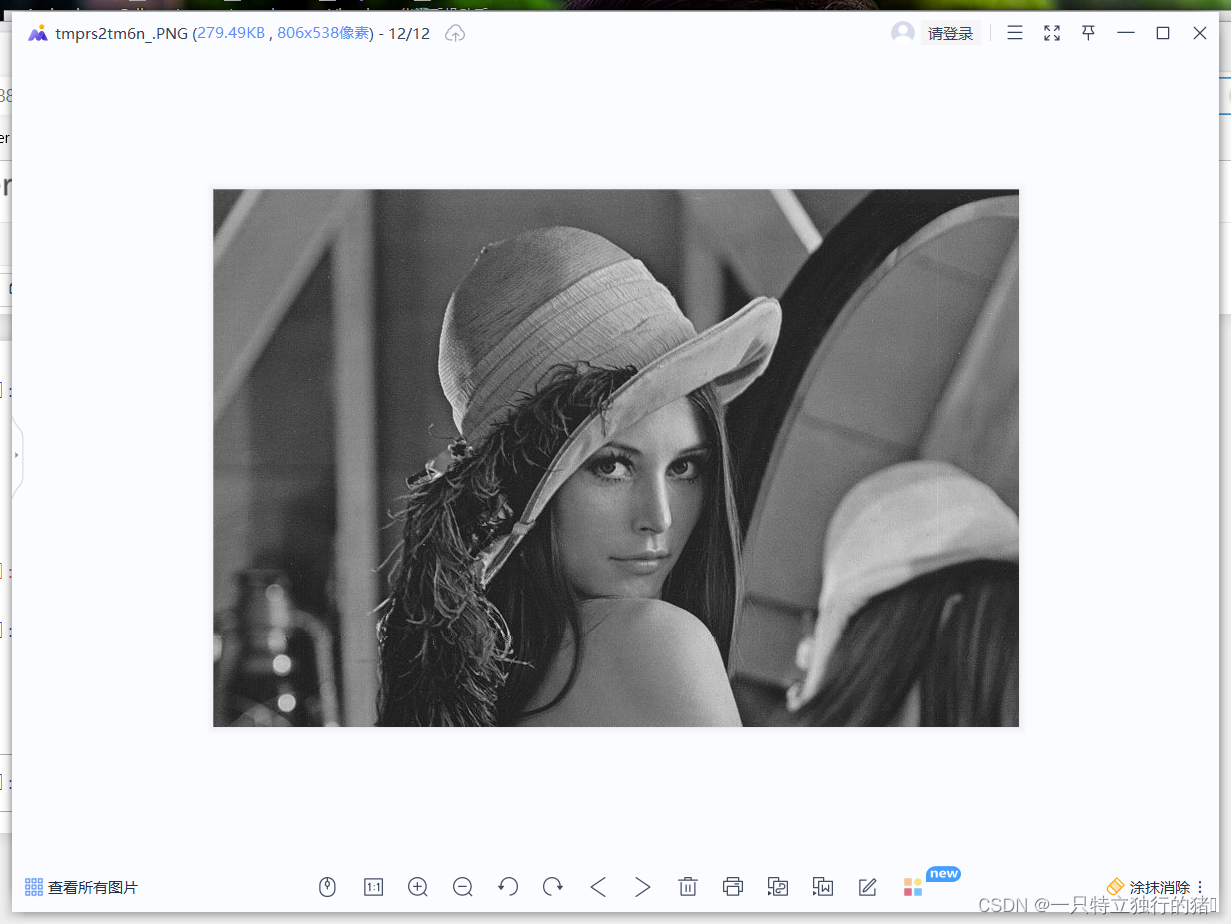Screen dimensions: 1231x924
Task: Open more options three-dot menu
Action: pyautogui.click(x=1200, y=887)
